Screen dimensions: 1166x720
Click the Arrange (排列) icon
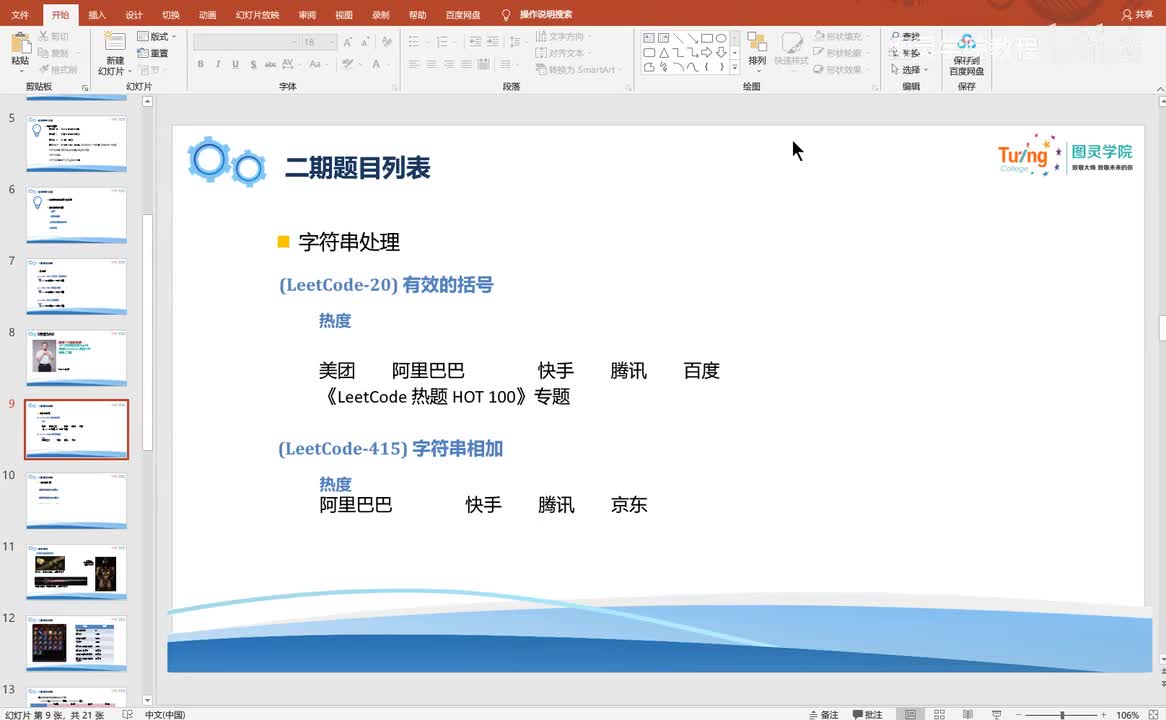757,42
